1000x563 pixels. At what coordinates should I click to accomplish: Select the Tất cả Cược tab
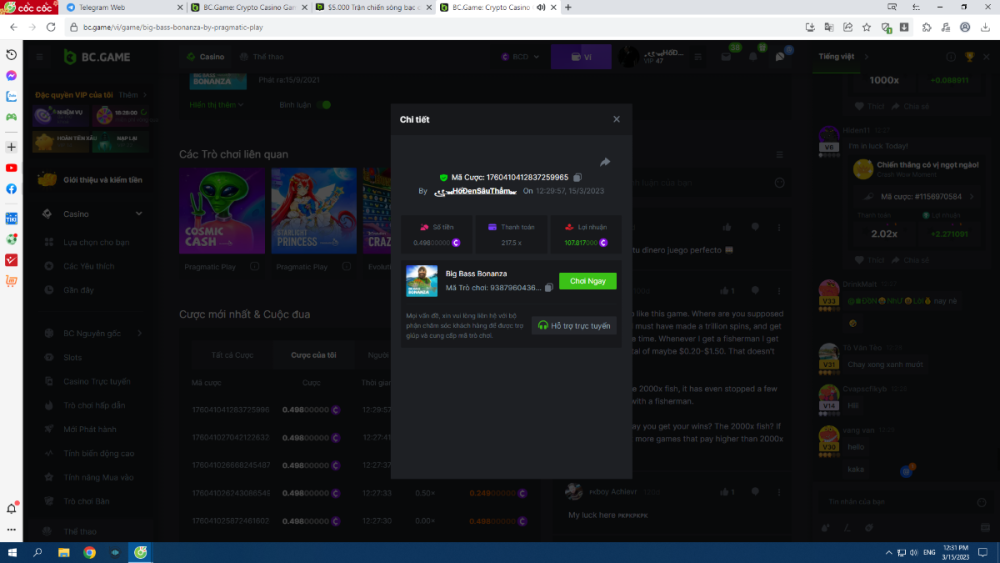pyautogui.click(x=230, y=355)
